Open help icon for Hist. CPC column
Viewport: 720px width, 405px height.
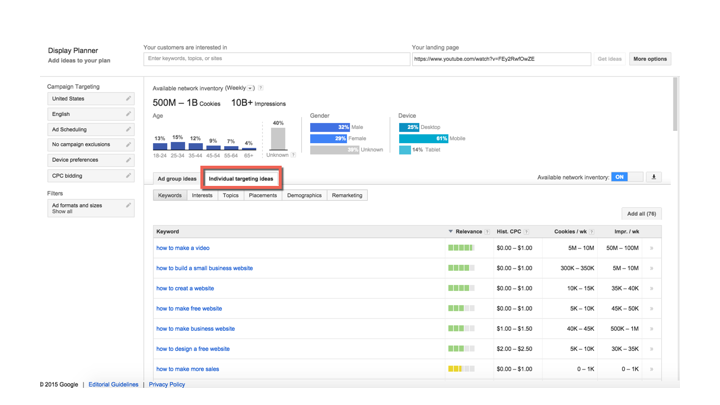click(526, 231)
